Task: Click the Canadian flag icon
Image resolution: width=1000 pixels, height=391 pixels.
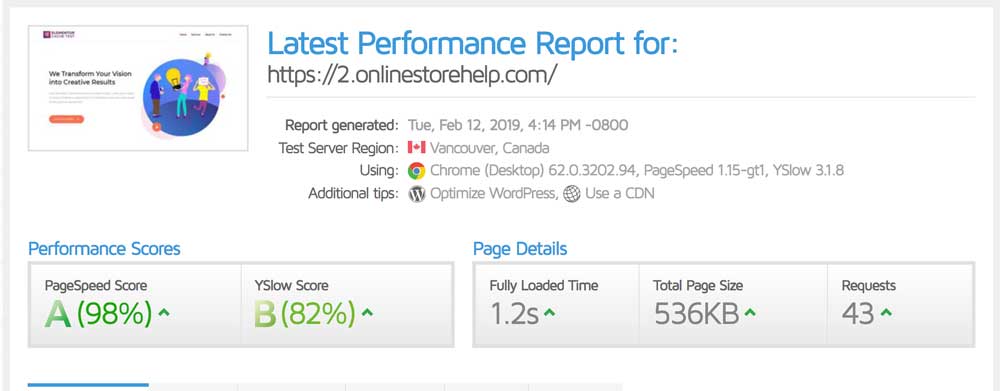Action: point(416,147)
